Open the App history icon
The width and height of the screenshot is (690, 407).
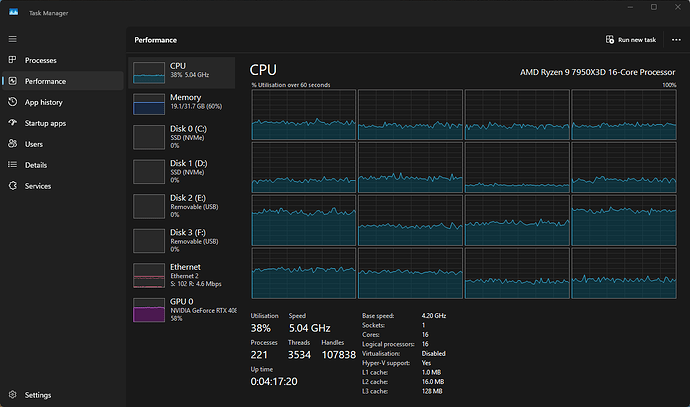click(x=13, y=102)
